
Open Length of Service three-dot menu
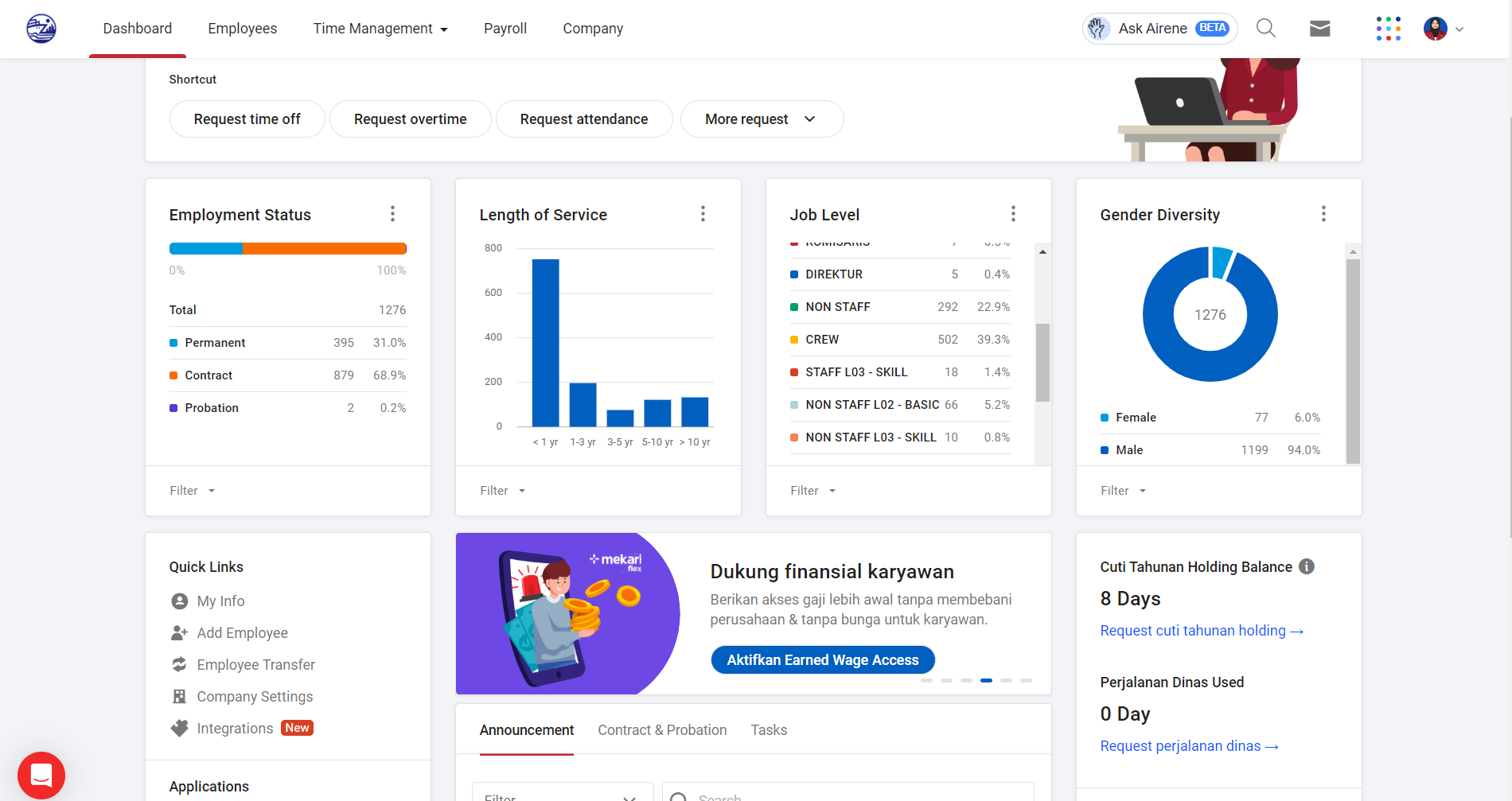click(x=703, y=214)
